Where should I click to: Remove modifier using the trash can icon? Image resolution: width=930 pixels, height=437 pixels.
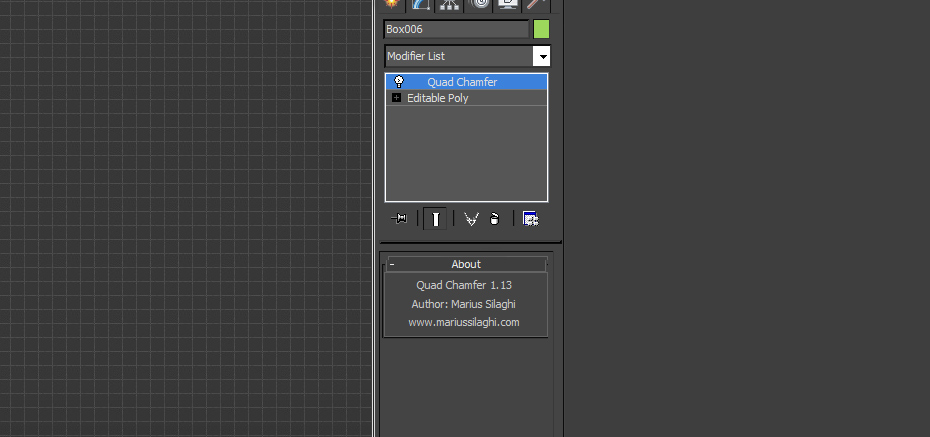click(495, 219)
